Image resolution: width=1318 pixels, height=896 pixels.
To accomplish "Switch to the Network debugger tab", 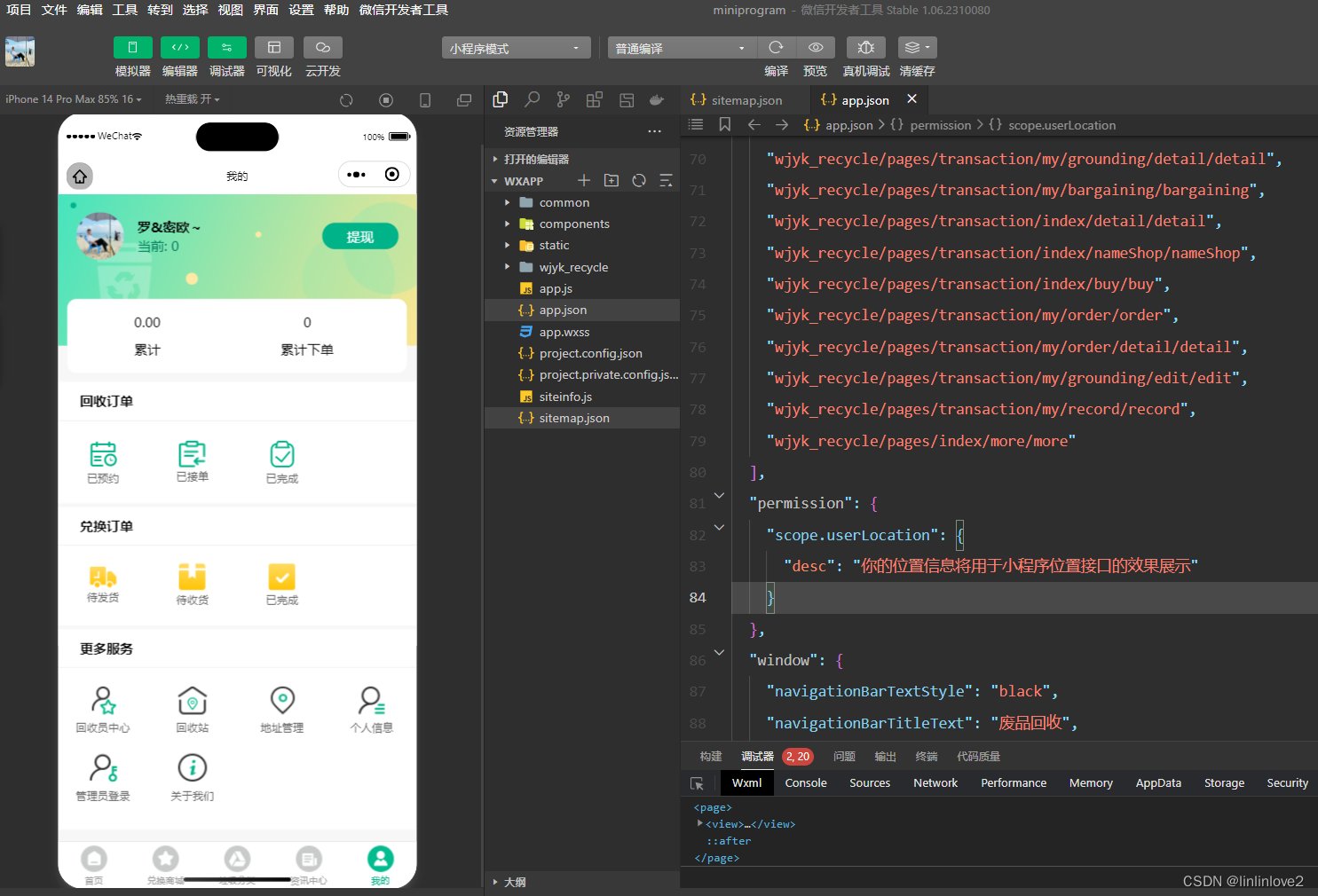I will tap(935, 783).
